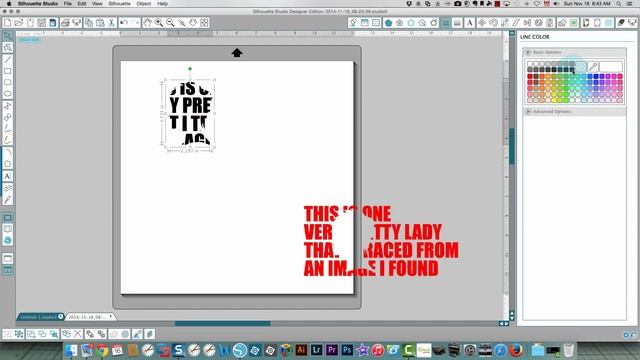
Task: Click the Delete X icon in the bottom toolbar
Action: [77, 334]
